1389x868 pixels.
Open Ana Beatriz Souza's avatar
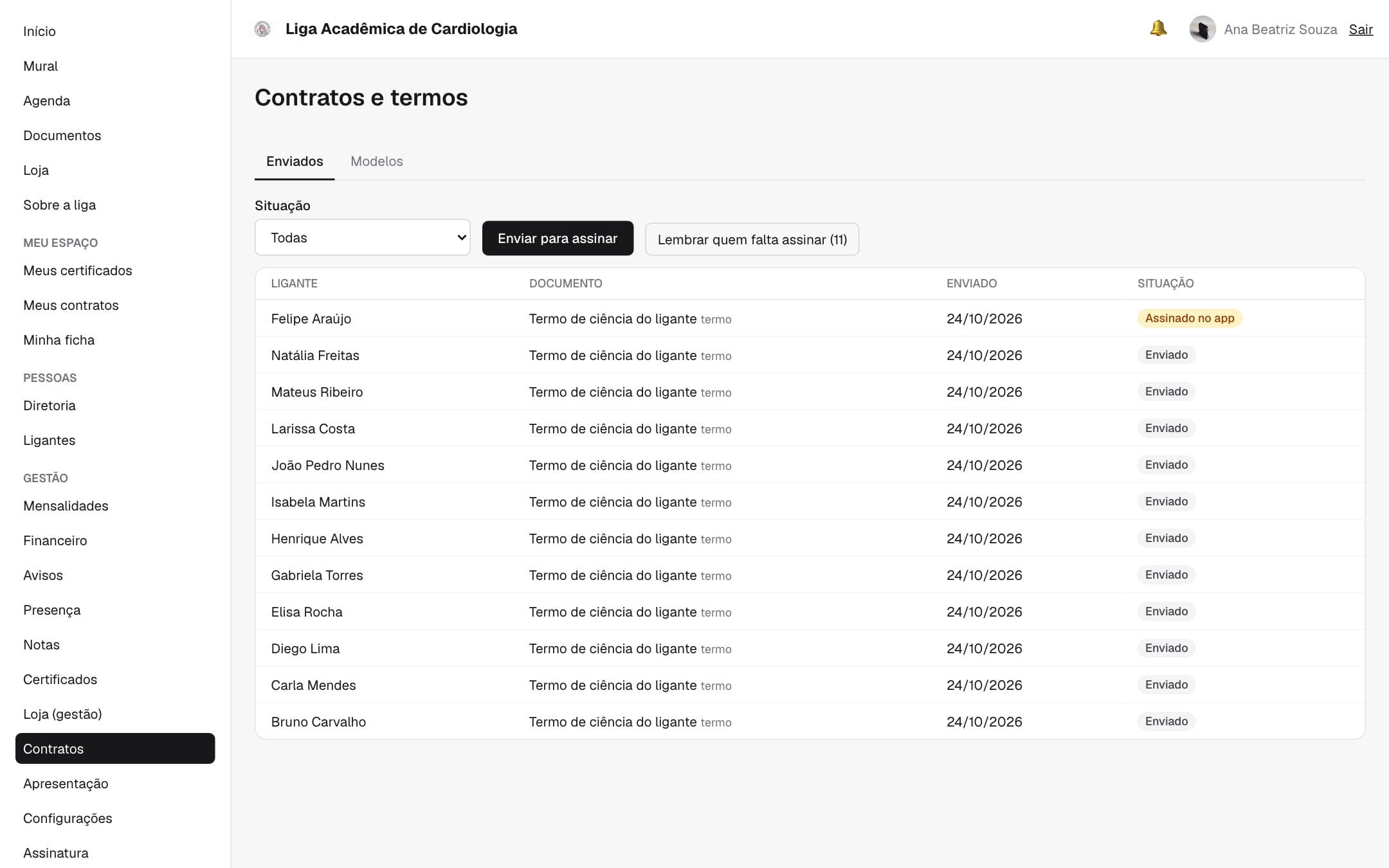pos(1202,29)
